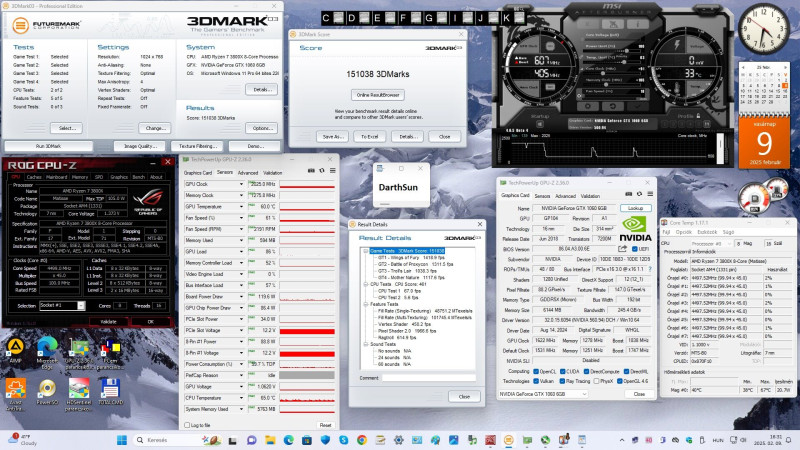This screenshot has height=450, width=800.
Task: Click the analog clock desktop gadget
Action: (764, 29)
